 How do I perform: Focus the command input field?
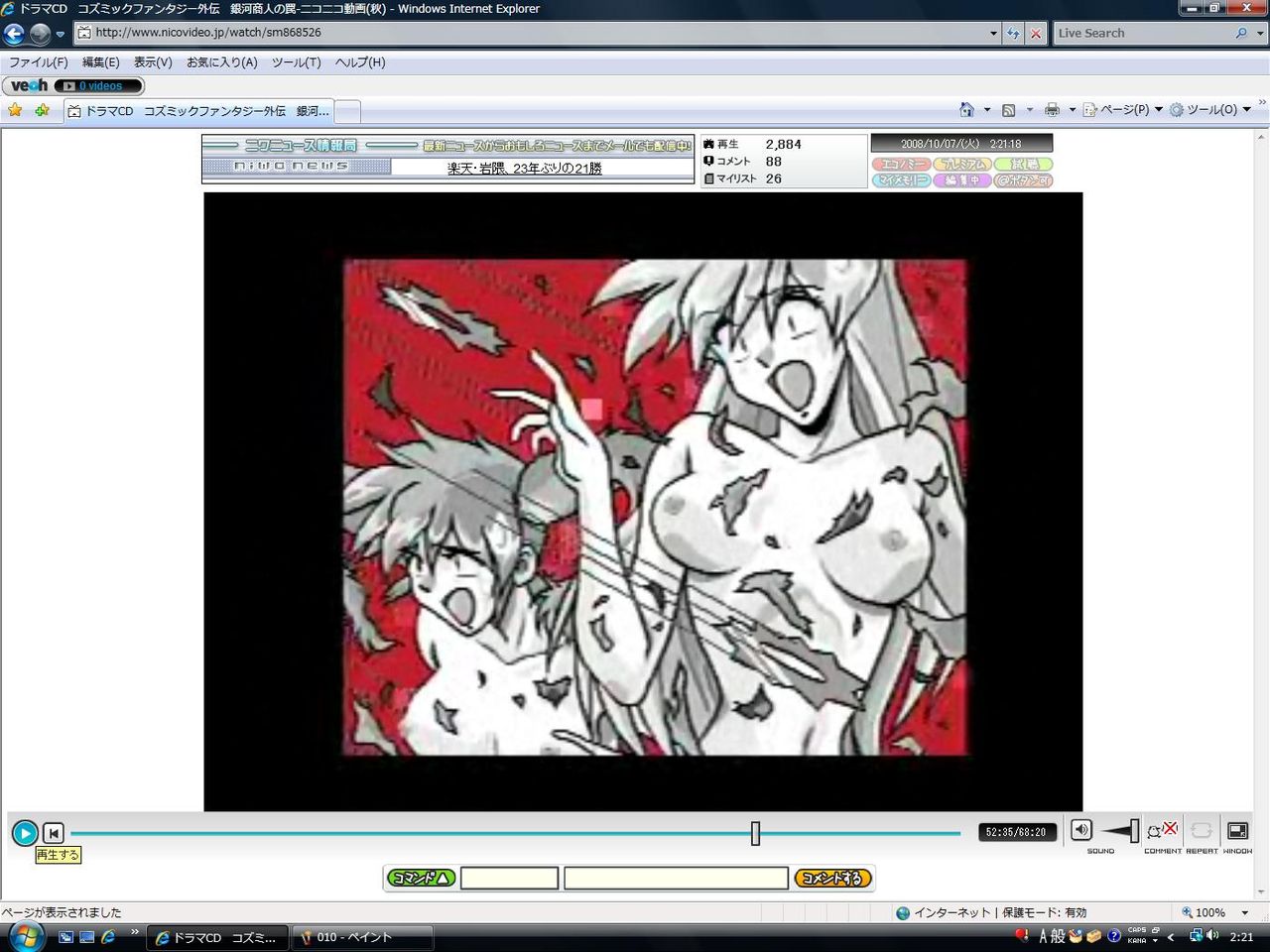(509, 879)
